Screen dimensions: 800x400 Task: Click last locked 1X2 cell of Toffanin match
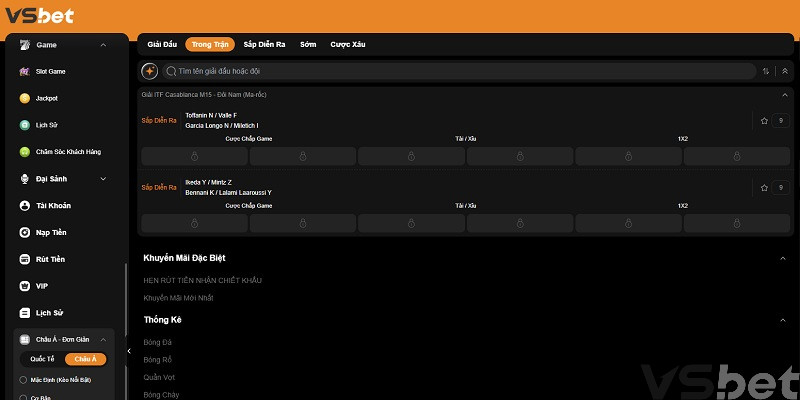[x=737, y=156]
